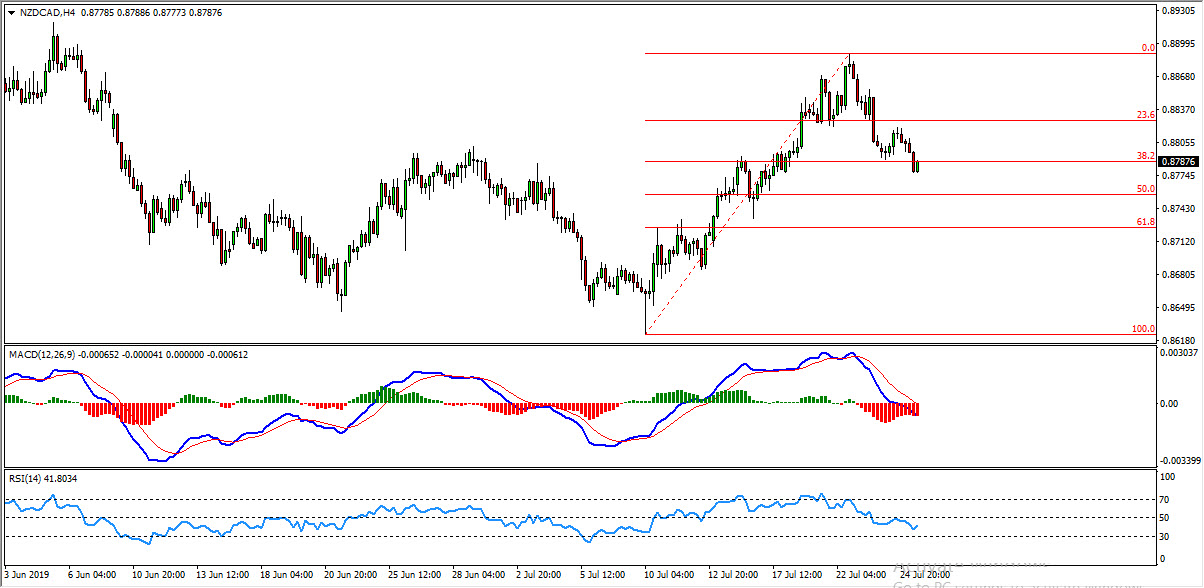1204x588 pixels.
Task: Open the NZDCAD symbol dropdown triangle
Action: 10,14
